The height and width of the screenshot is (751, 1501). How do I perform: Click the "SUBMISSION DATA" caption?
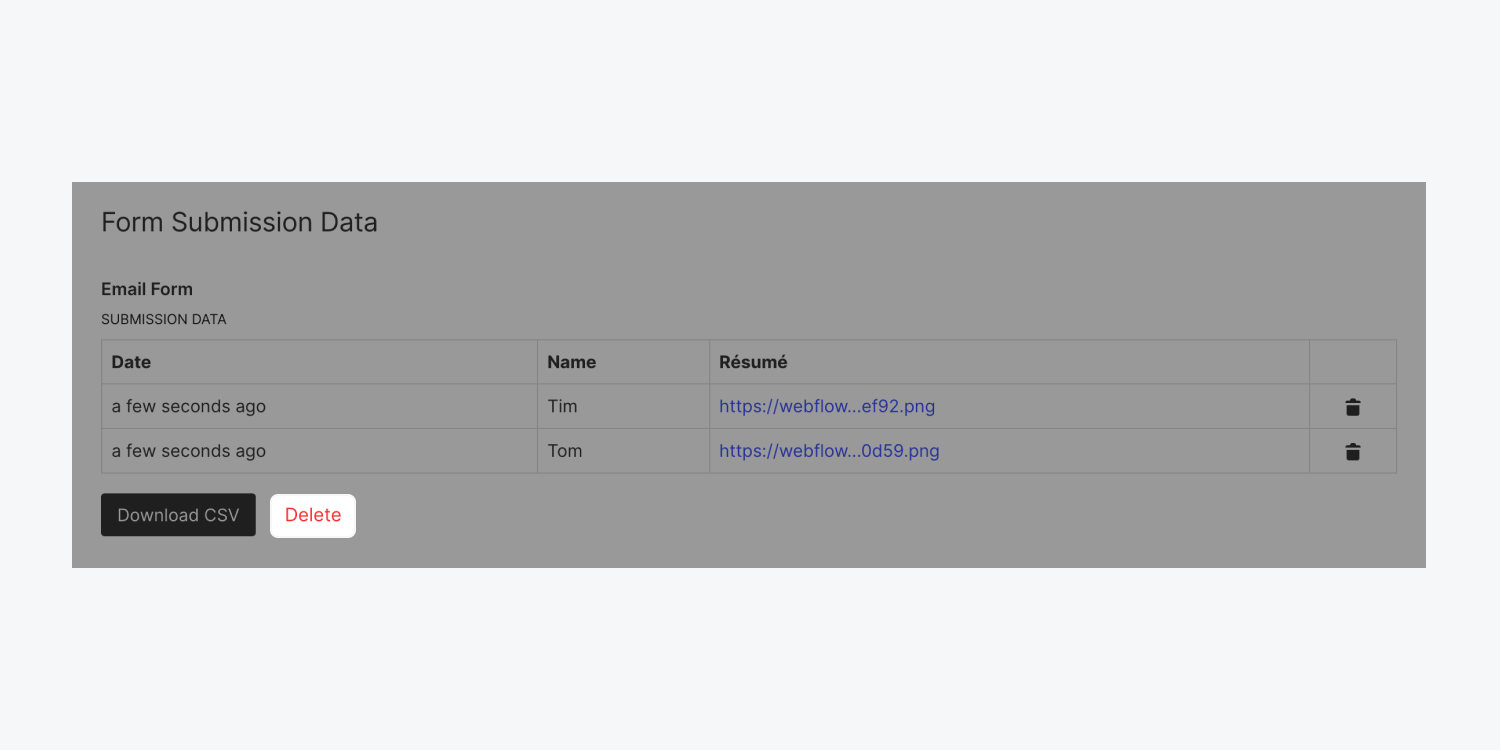pyautogui.click(x=164, y=320)
